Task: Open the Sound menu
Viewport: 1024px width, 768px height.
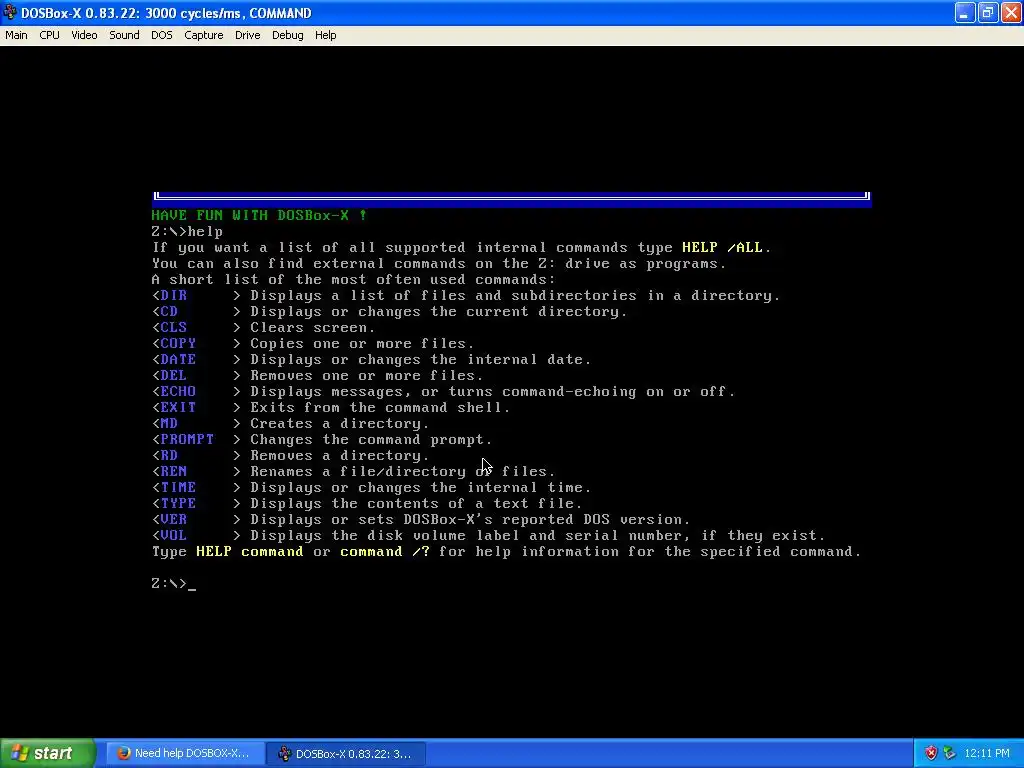Action: coord(124,35)
